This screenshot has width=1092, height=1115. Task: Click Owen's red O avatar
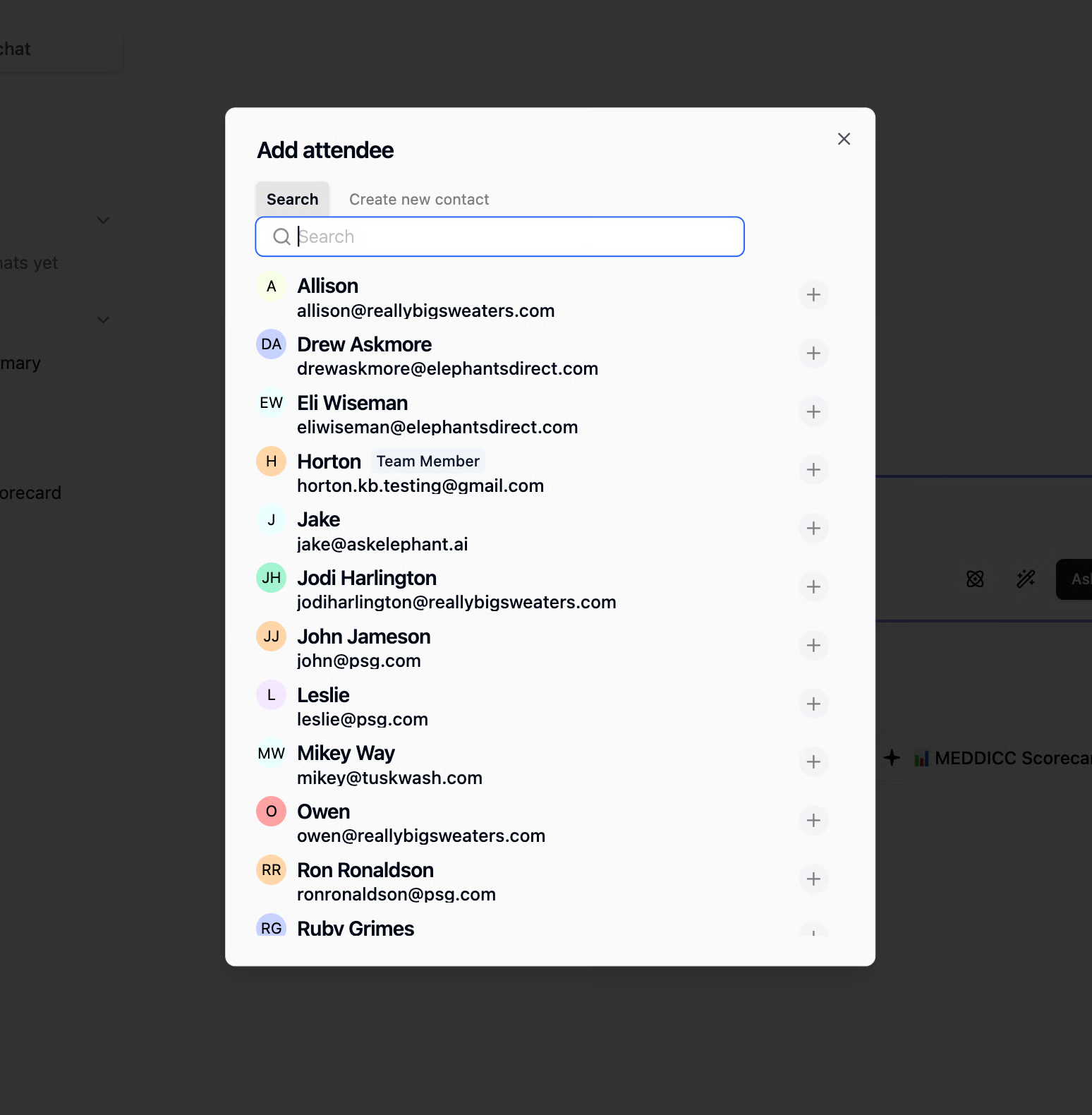[271, 812]
